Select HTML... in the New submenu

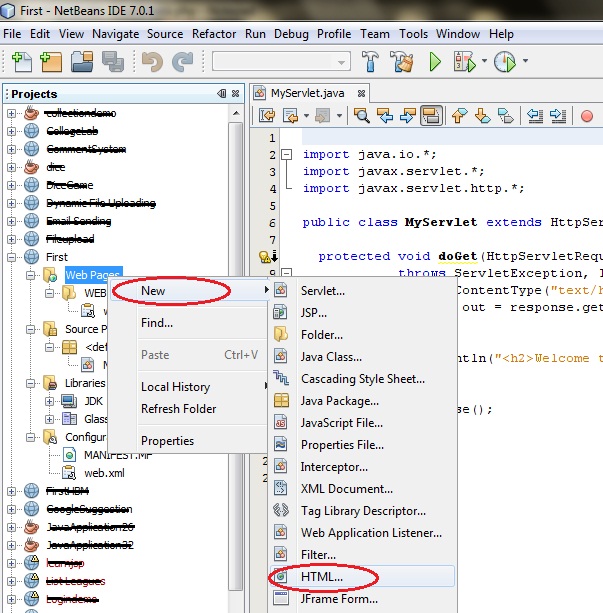tap(362, 577)
